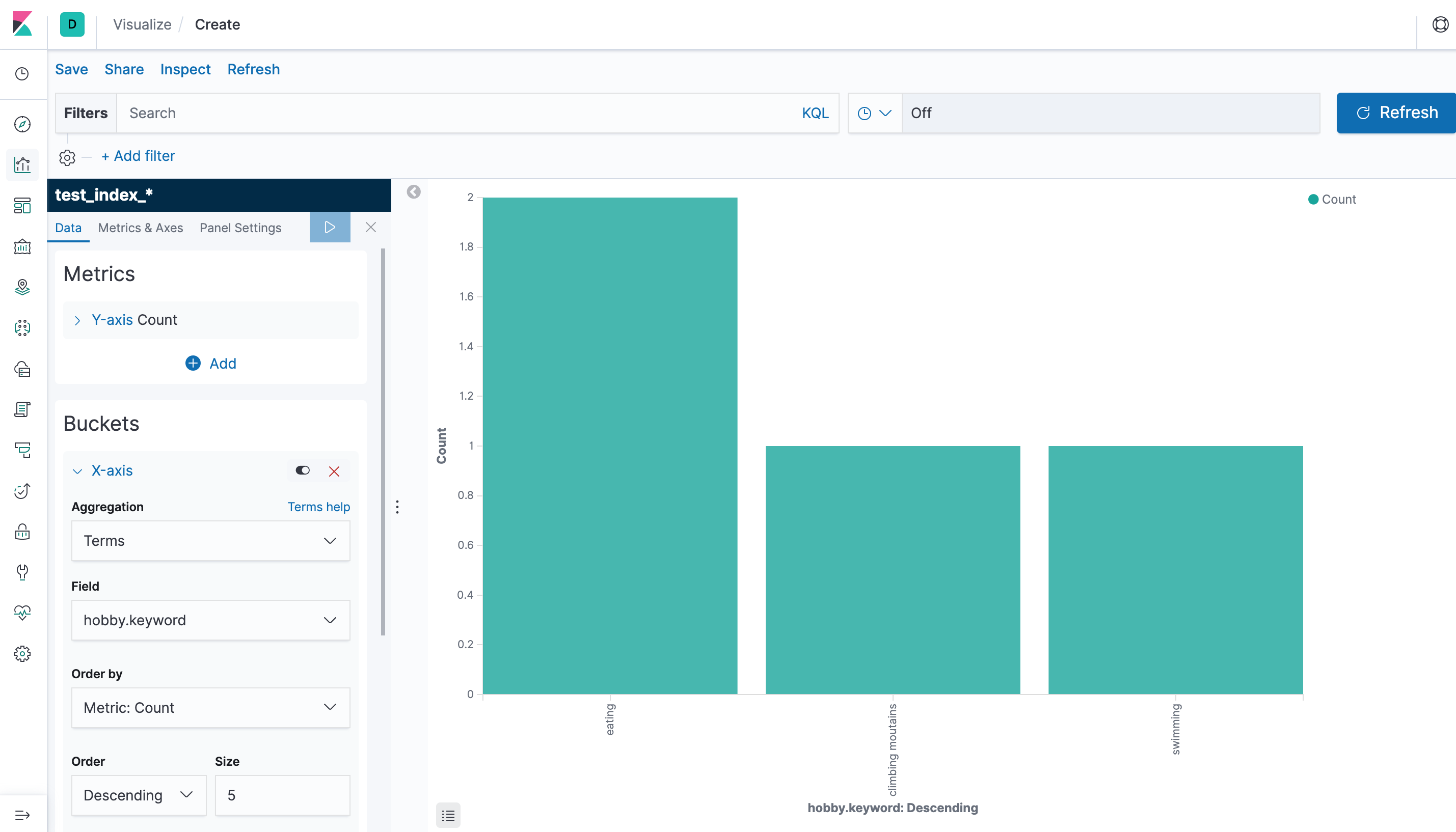Screen dimensions: 1456x832
Task: Open the Aggregation Terms dropdown
Action: click(x=210, y=541)
